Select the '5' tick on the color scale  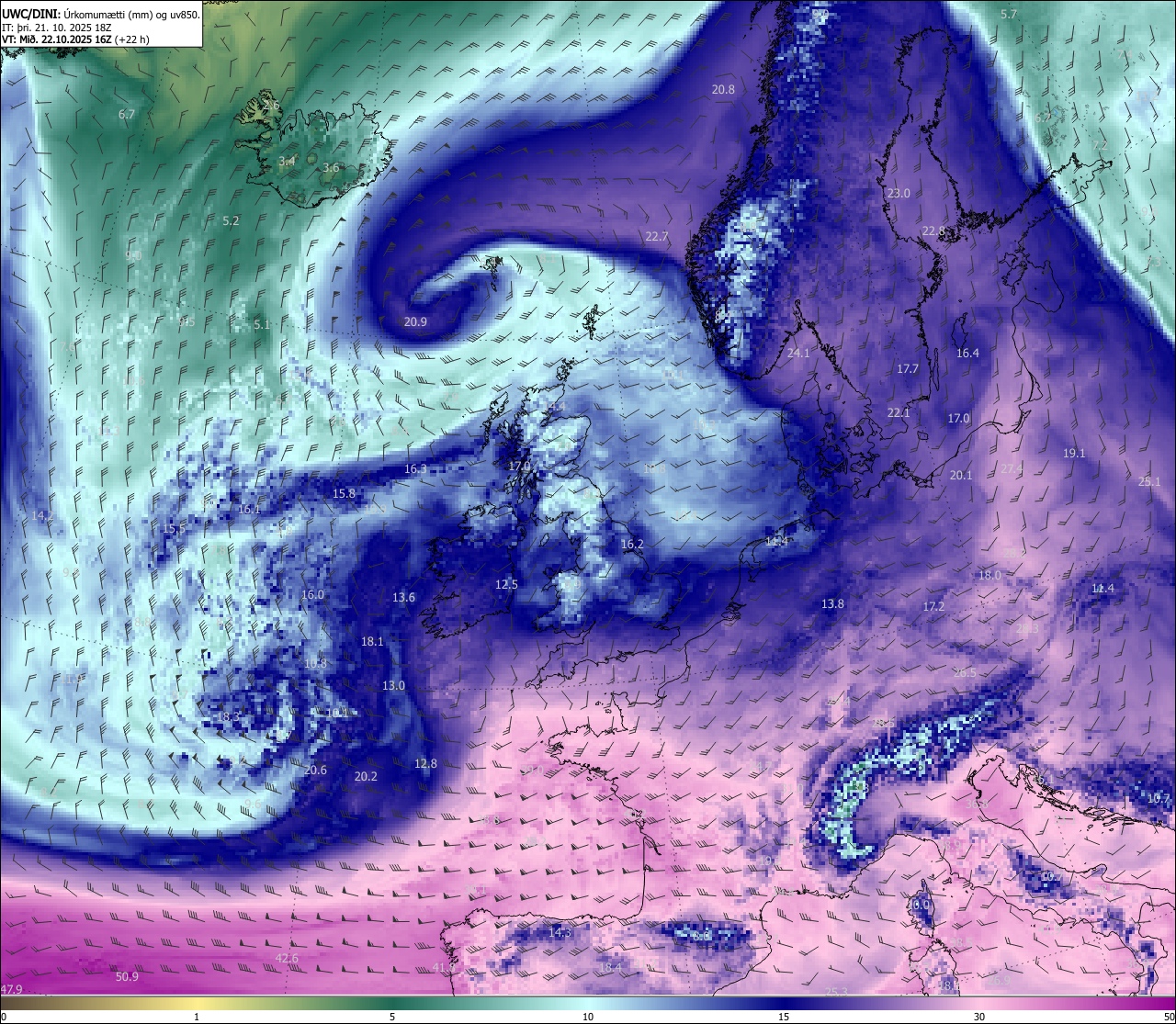coord(392,1017)
